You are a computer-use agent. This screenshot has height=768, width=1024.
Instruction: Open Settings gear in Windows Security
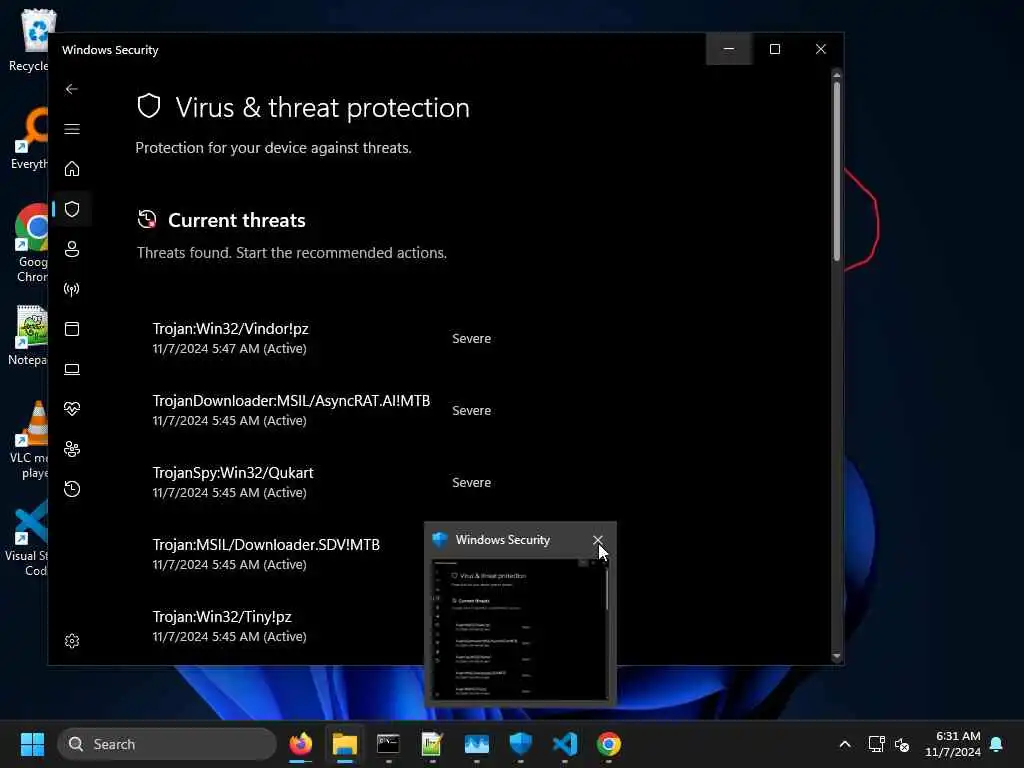tap(72, 641)
